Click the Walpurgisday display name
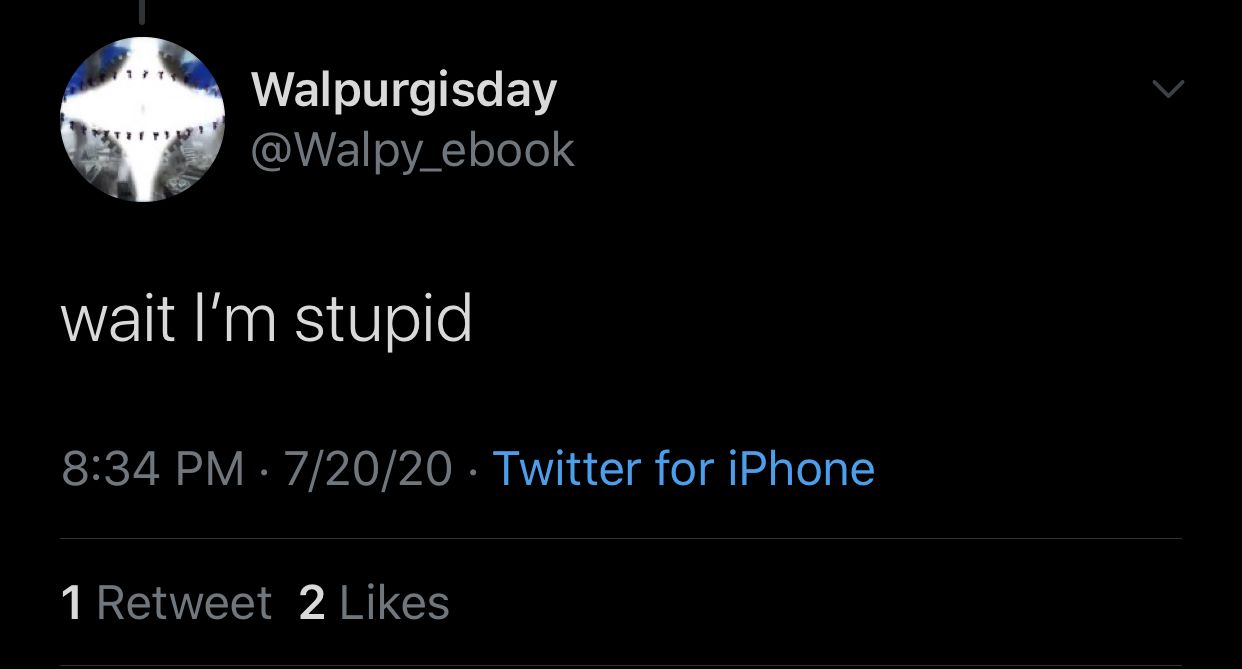Screen dimensions: 1242x669 click(x=404, y=91)
